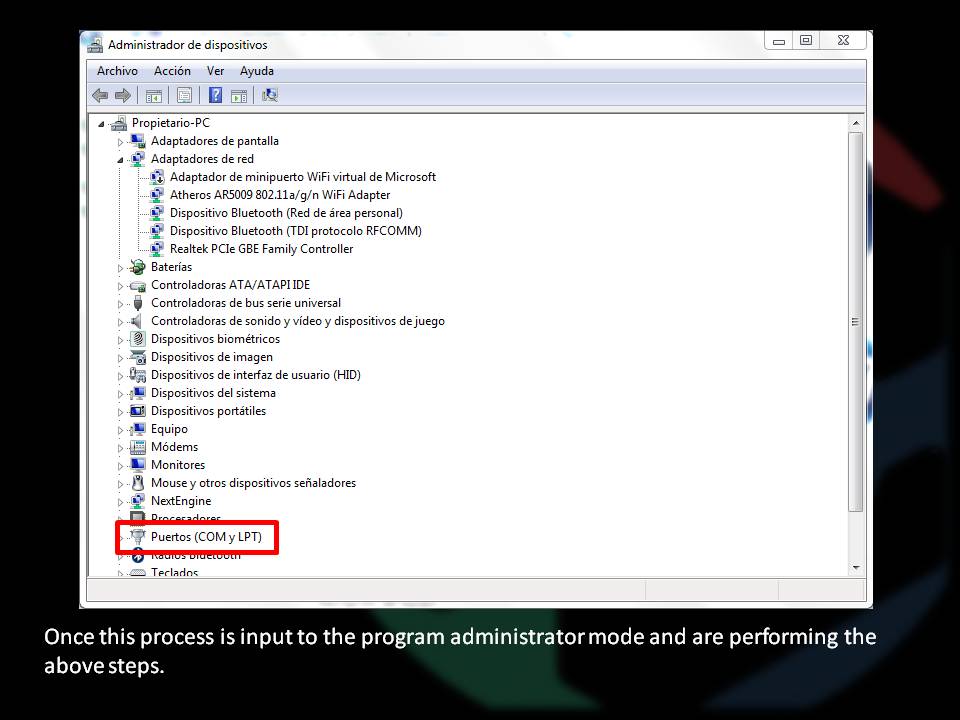Expand Controladoras de bus serie universal
Screen dimensions: 960x720
click(x=120, y=304)
